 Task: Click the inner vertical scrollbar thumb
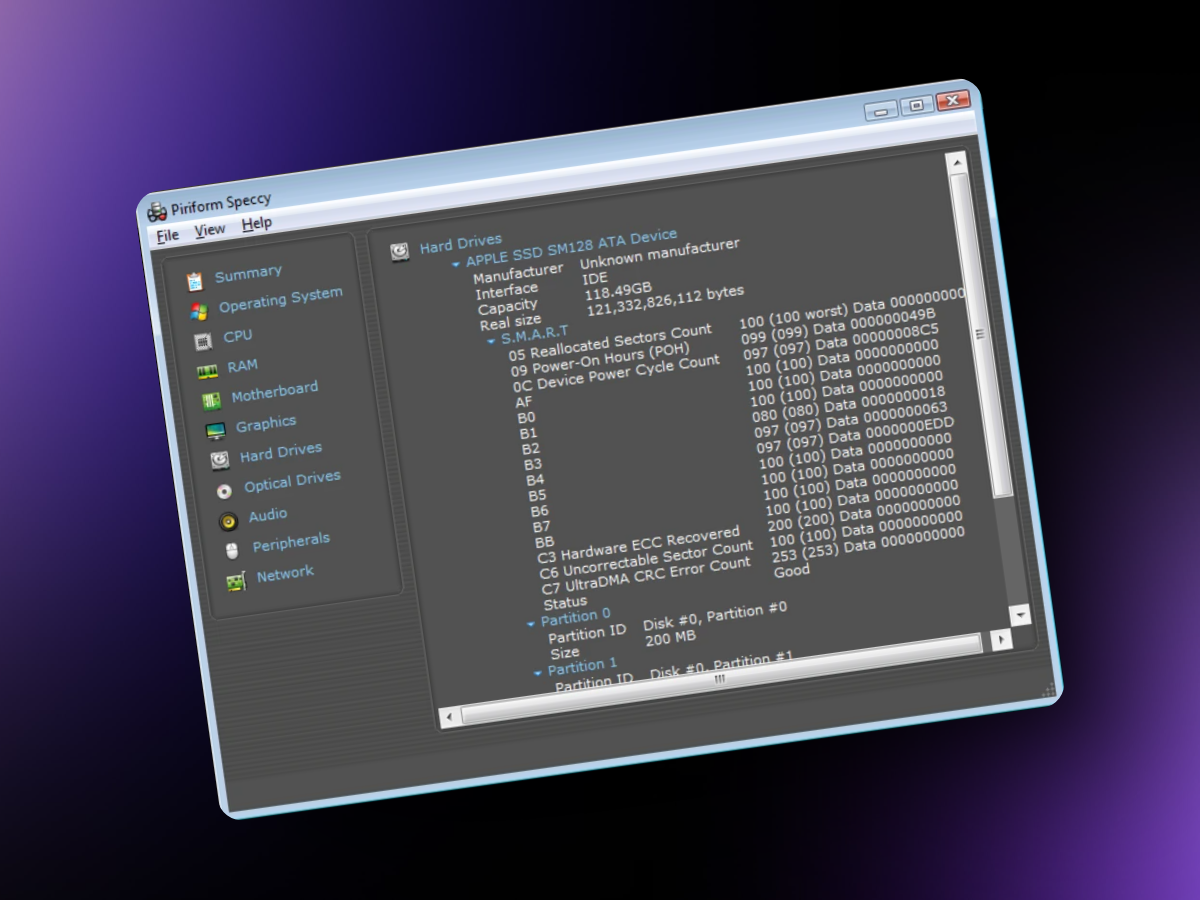(x=979, y=334)
